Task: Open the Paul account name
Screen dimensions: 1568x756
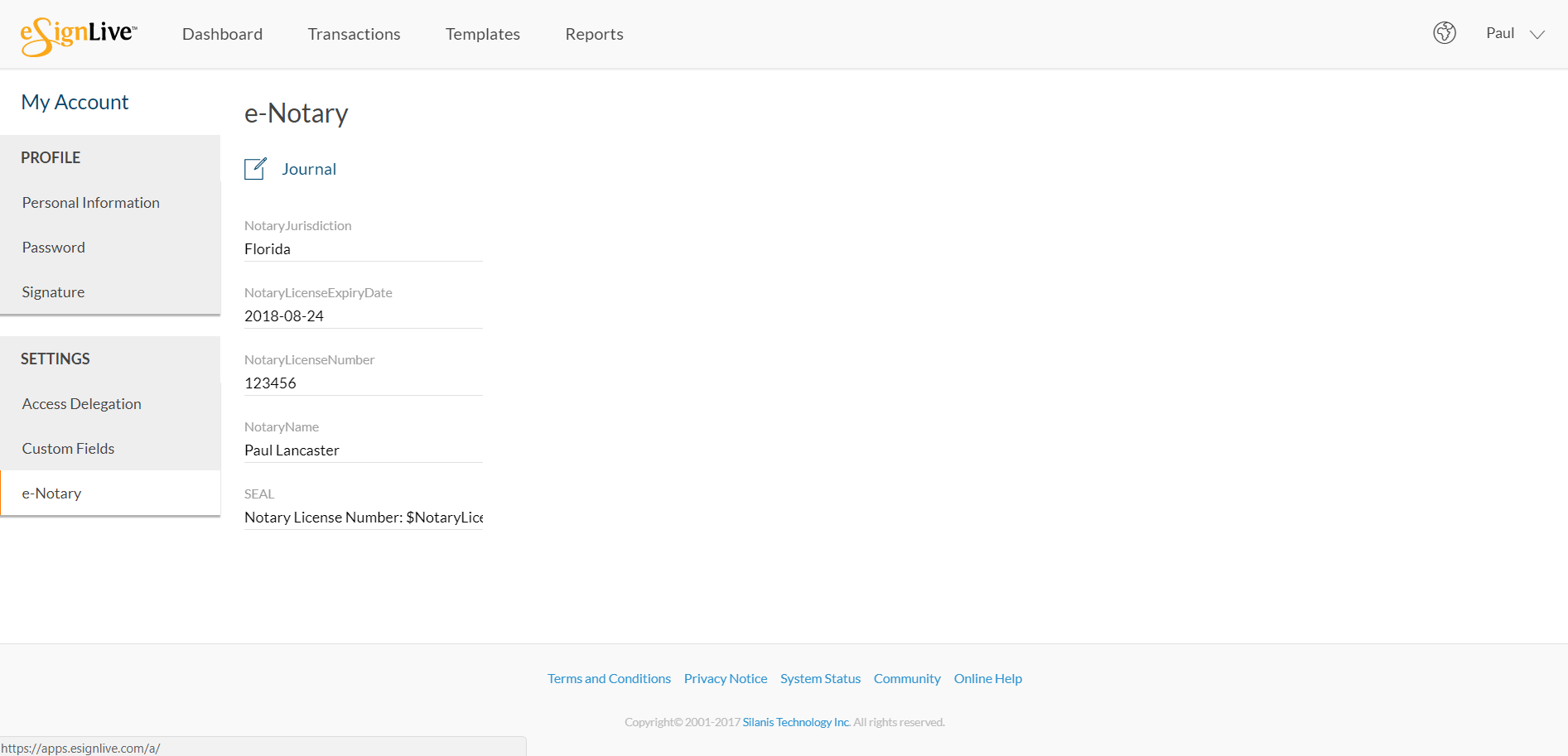Action: point(1500,33)
